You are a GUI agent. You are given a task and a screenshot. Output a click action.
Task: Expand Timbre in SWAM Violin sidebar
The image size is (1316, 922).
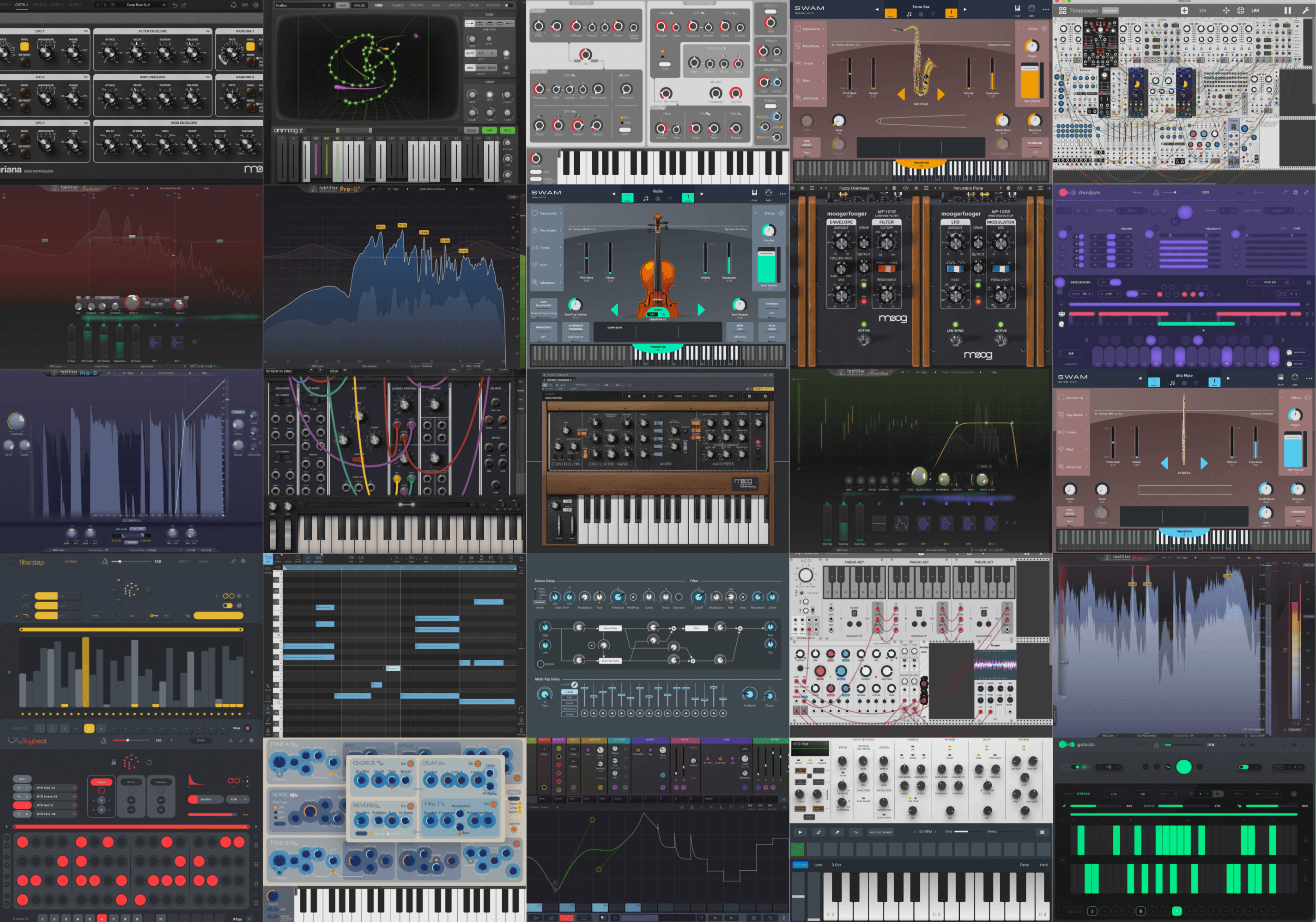point(546,248)
